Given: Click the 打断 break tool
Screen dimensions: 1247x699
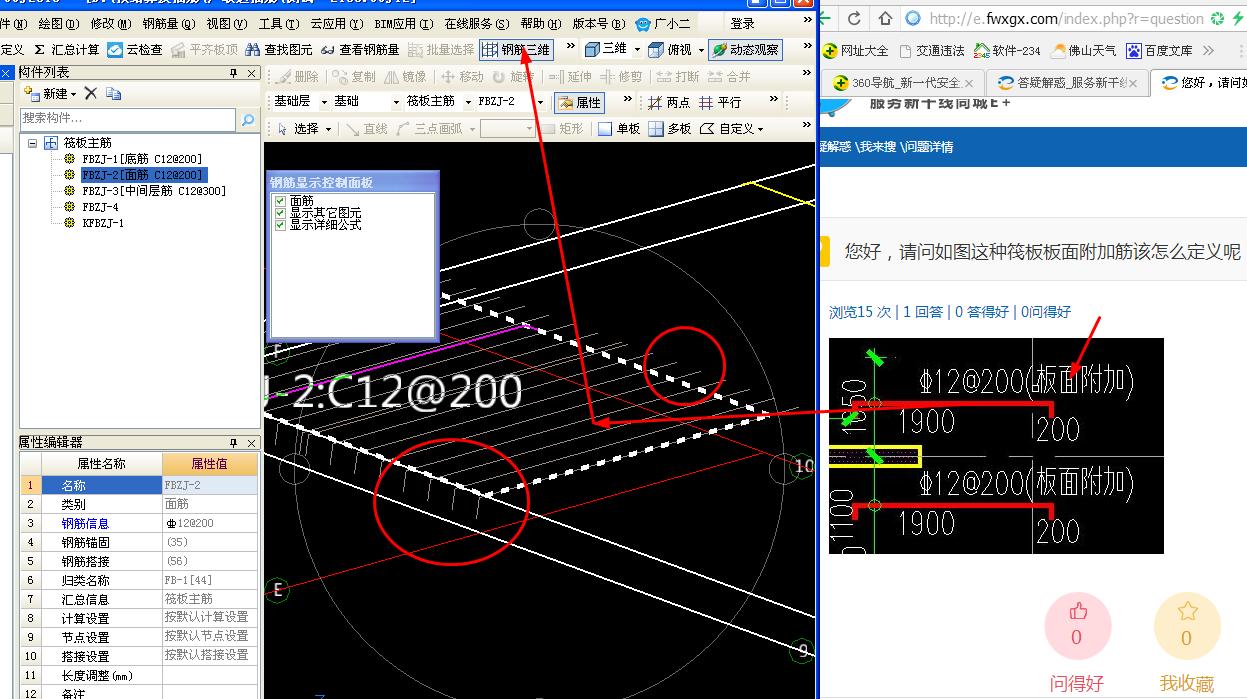Looking at the screenshot, I should click(x=678, y=76).
